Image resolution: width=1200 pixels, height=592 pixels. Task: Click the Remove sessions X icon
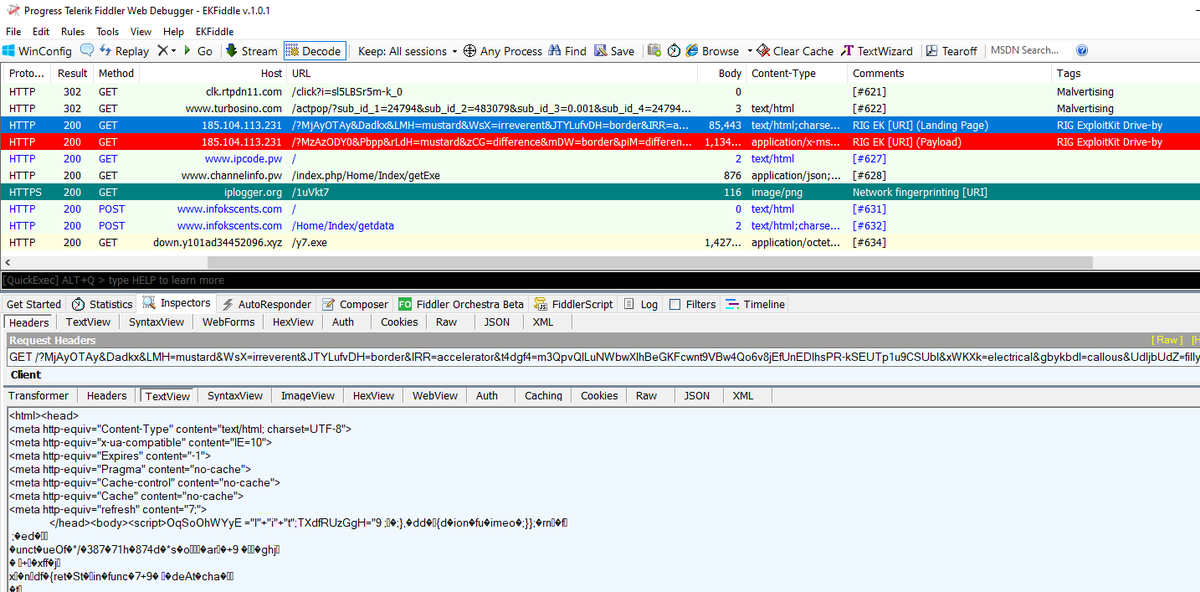click(x=163, y=51)
